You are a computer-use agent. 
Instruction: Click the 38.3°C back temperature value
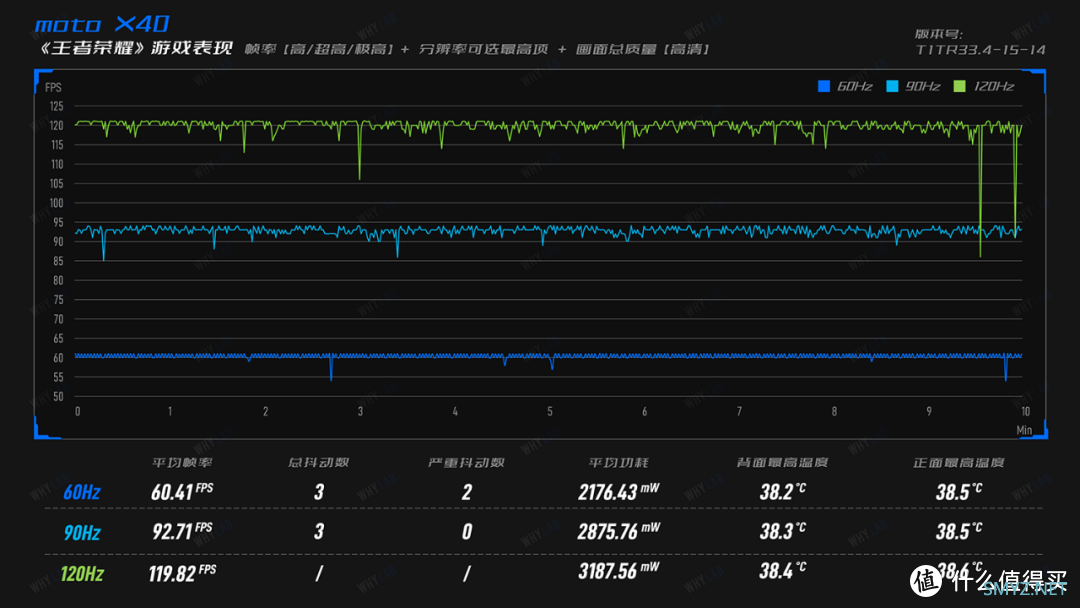pyautogui.click(x=782, y=531)
